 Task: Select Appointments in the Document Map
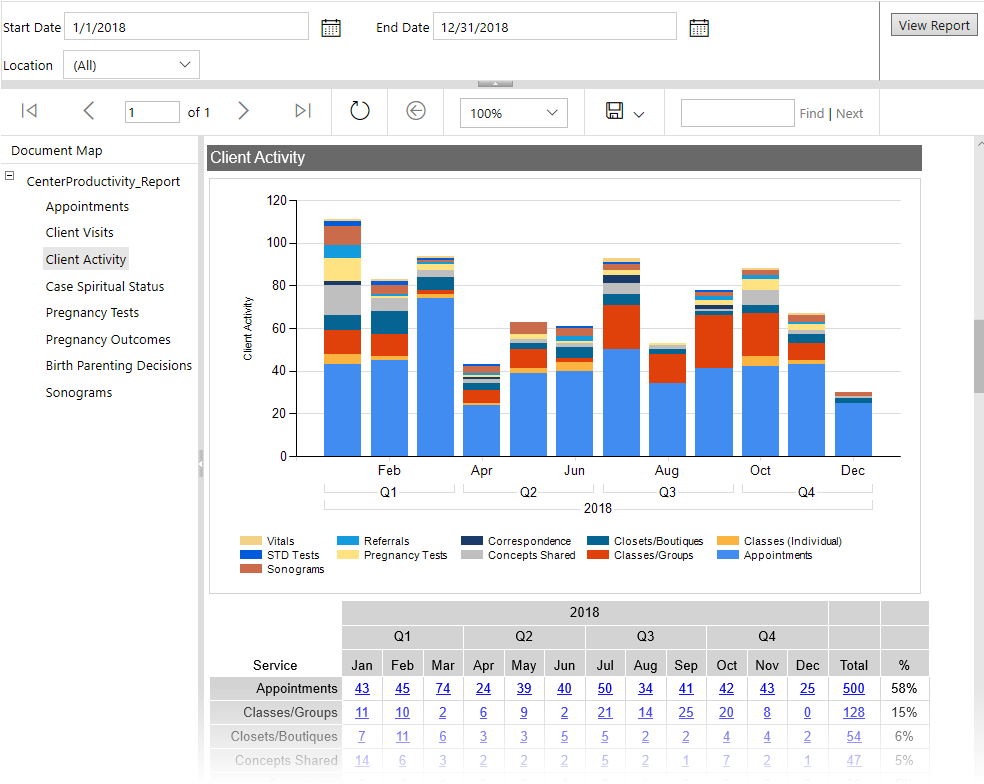87,207
